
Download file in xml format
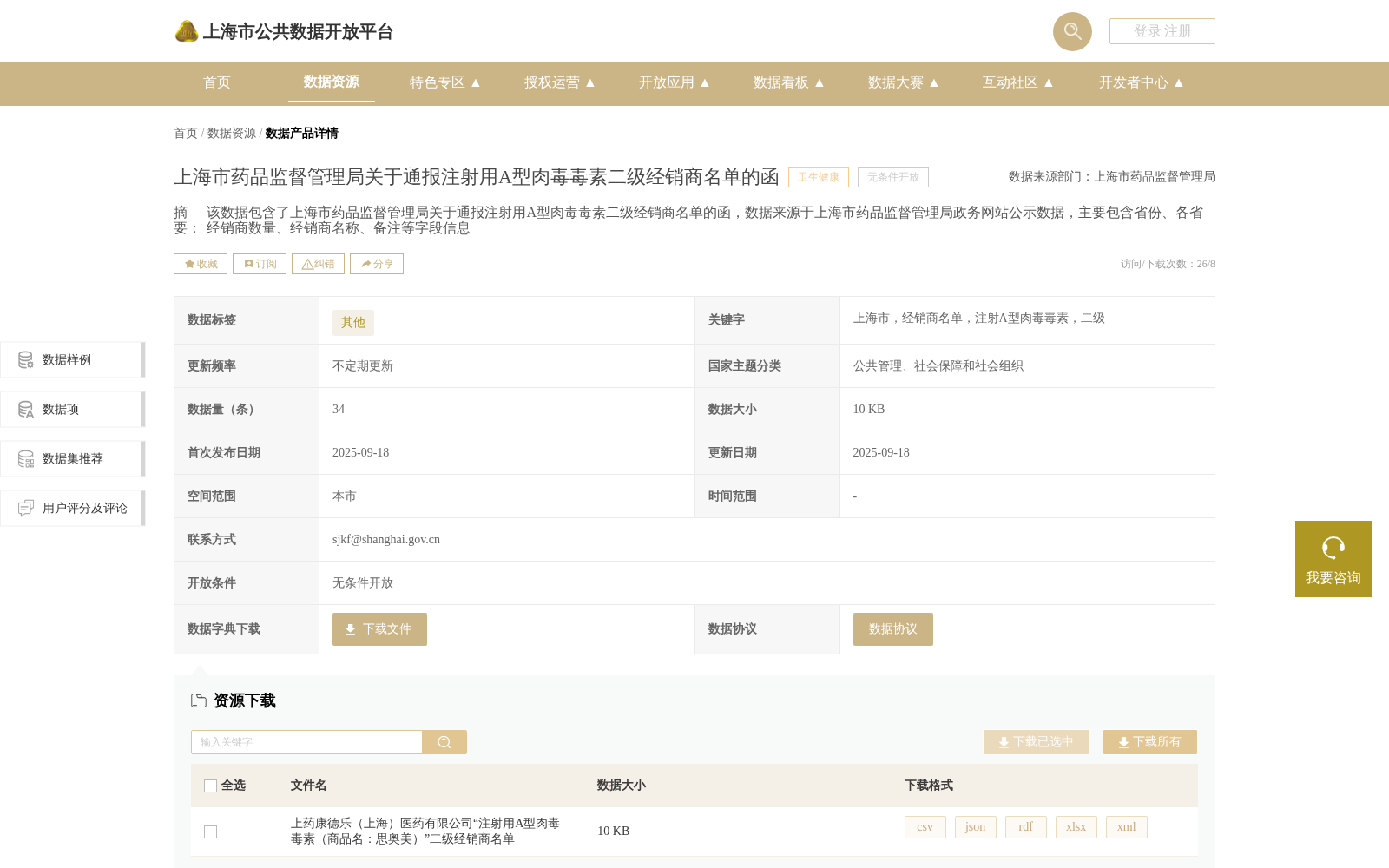pos(1127,827)
